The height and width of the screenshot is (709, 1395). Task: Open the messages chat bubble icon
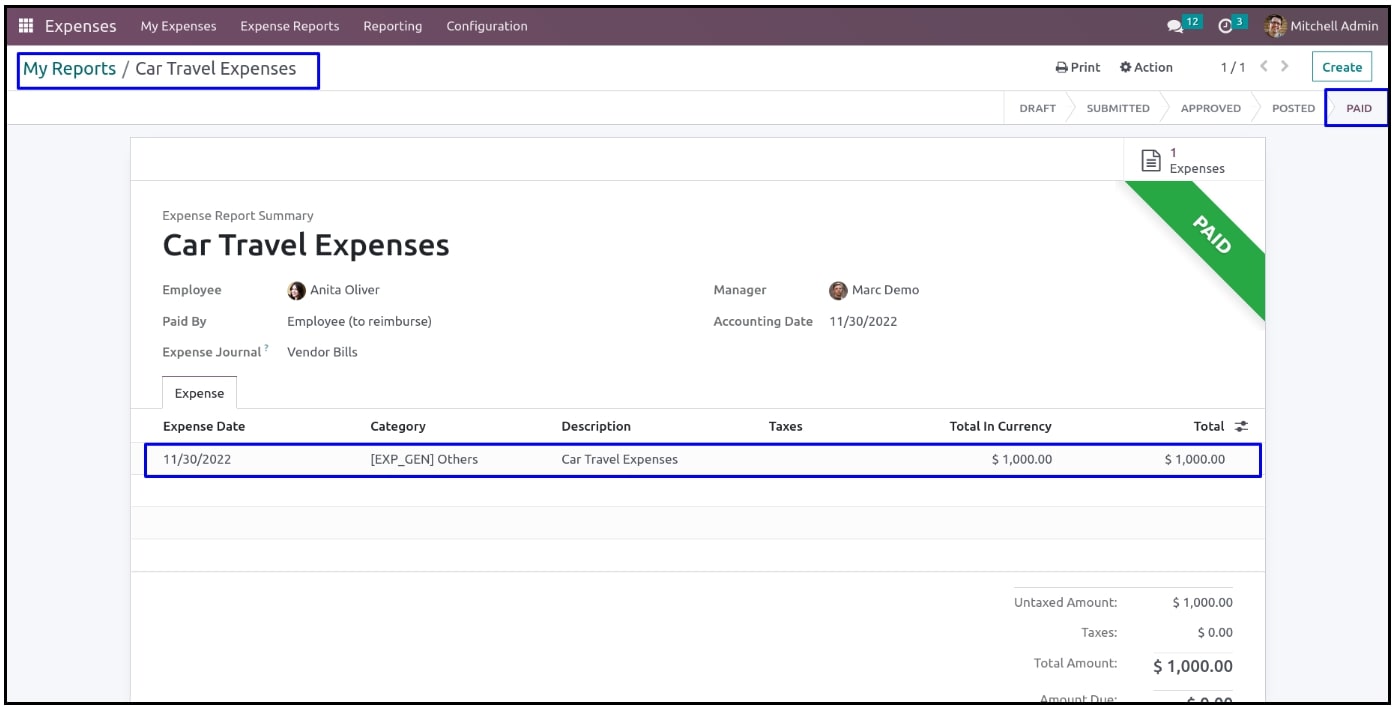tap(1174, 27)
